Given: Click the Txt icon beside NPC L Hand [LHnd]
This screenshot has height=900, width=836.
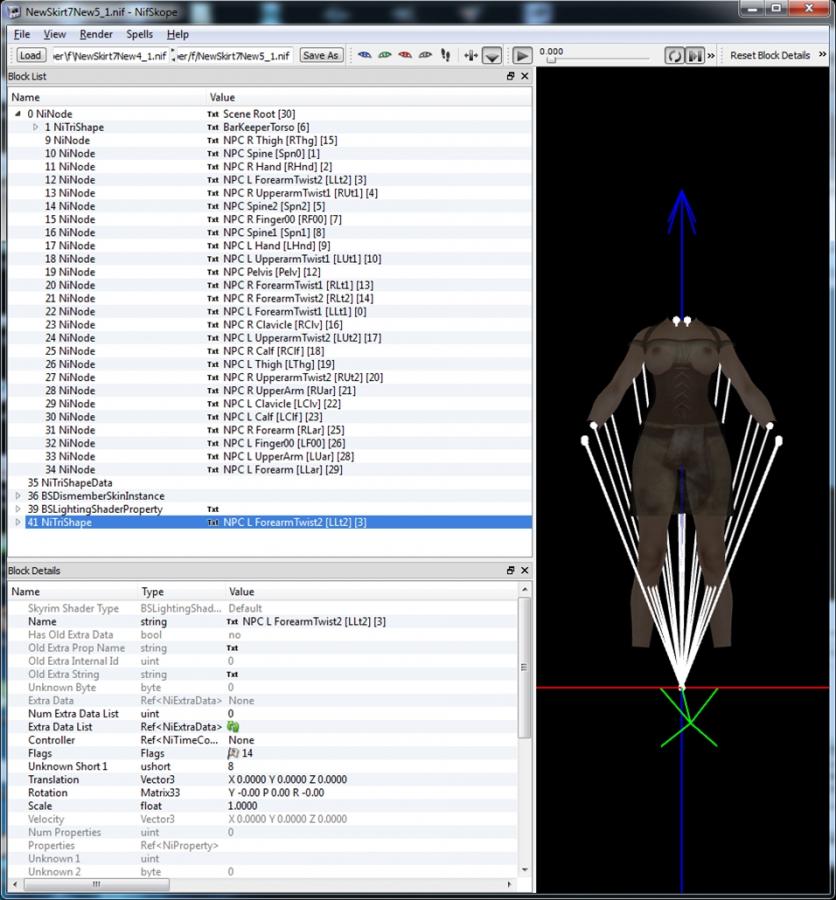Looking at the screenshot, I should click(213, 246).
